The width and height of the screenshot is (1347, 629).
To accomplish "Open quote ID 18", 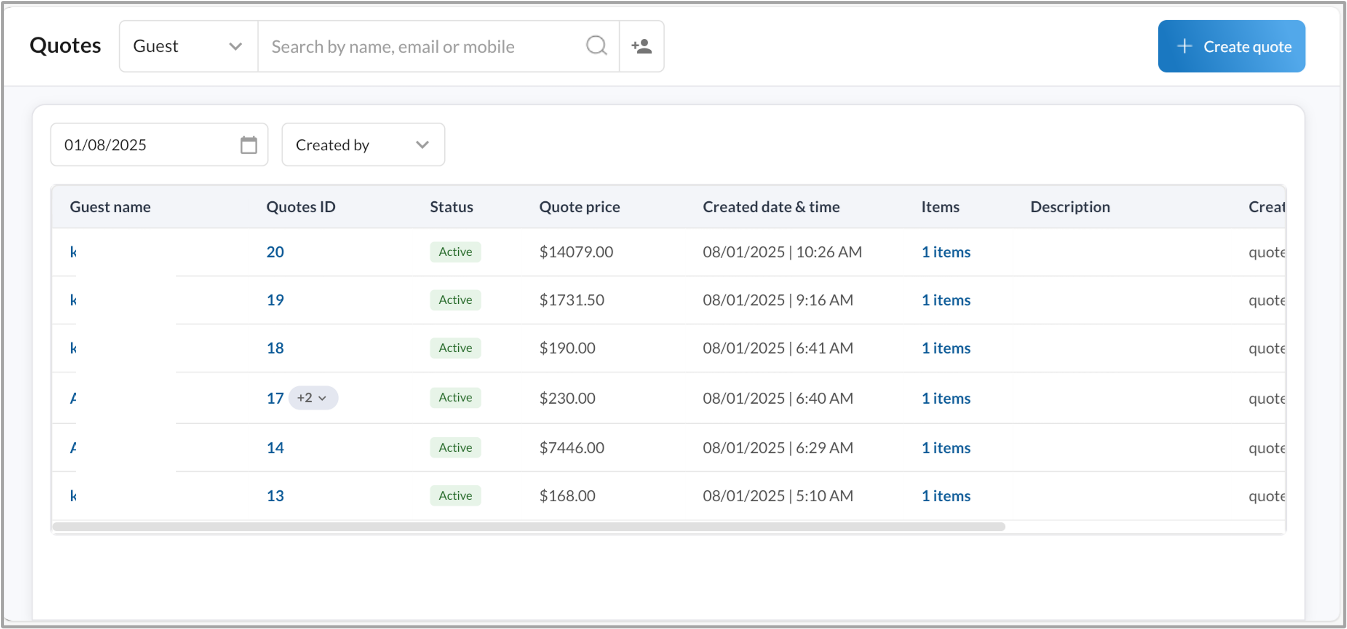I will pos(275,348).
